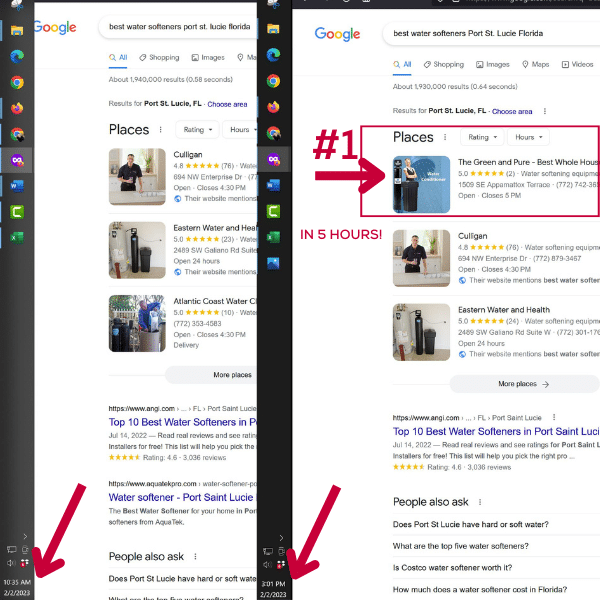Open Chrome from the right taskbar

[273, 81]
